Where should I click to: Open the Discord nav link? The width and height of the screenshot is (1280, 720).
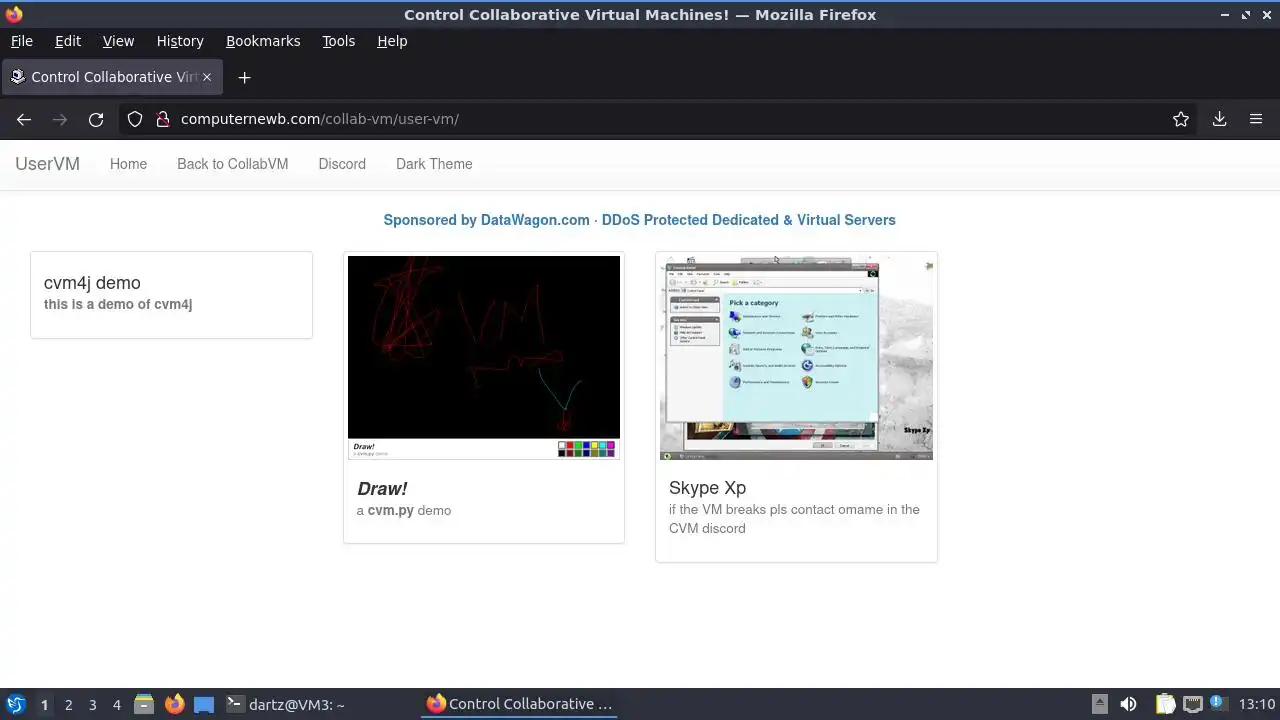coord(342,164)
